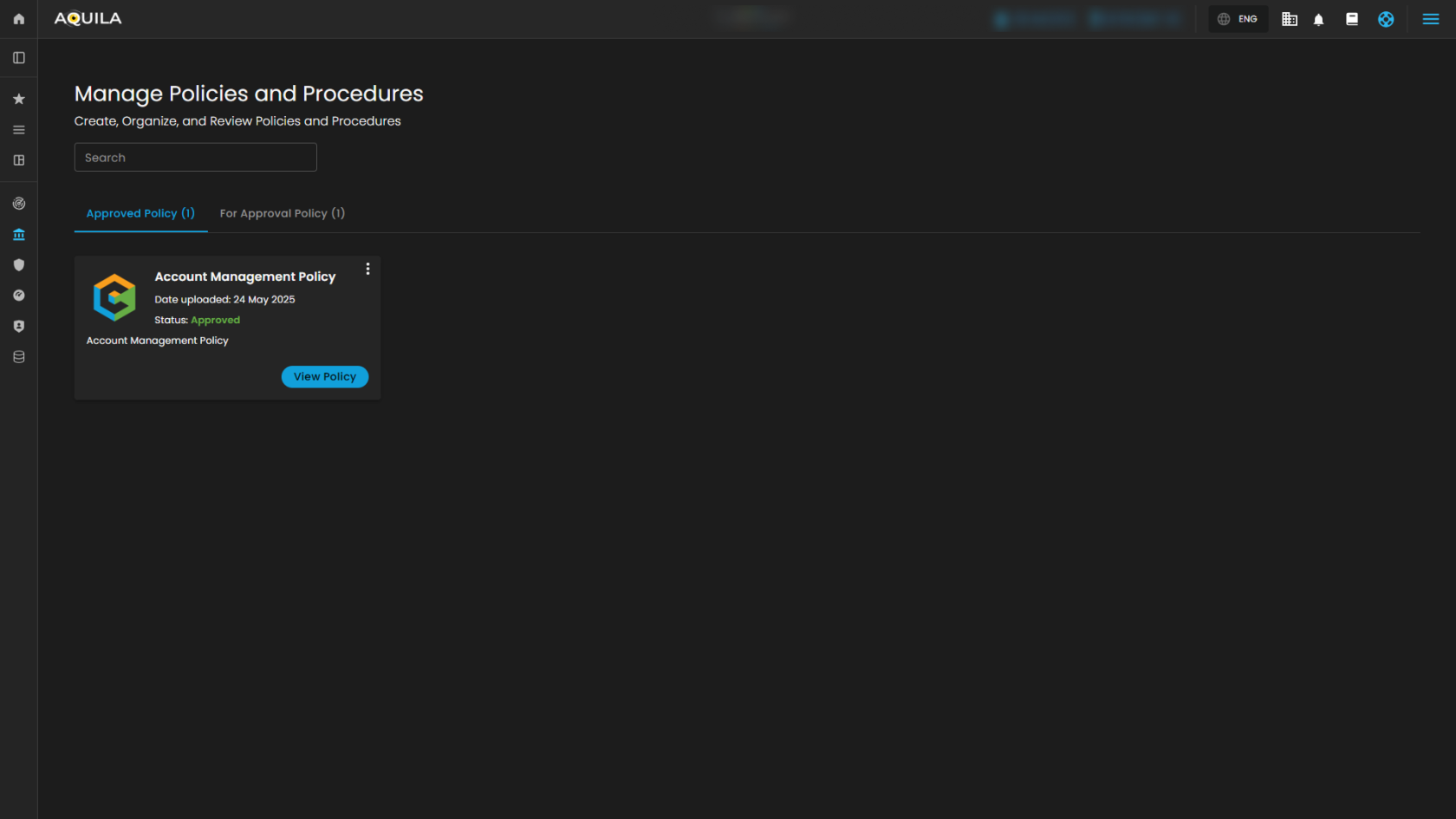
Task: Open the ENG language selector
Action: click(x=1238, y=19)
